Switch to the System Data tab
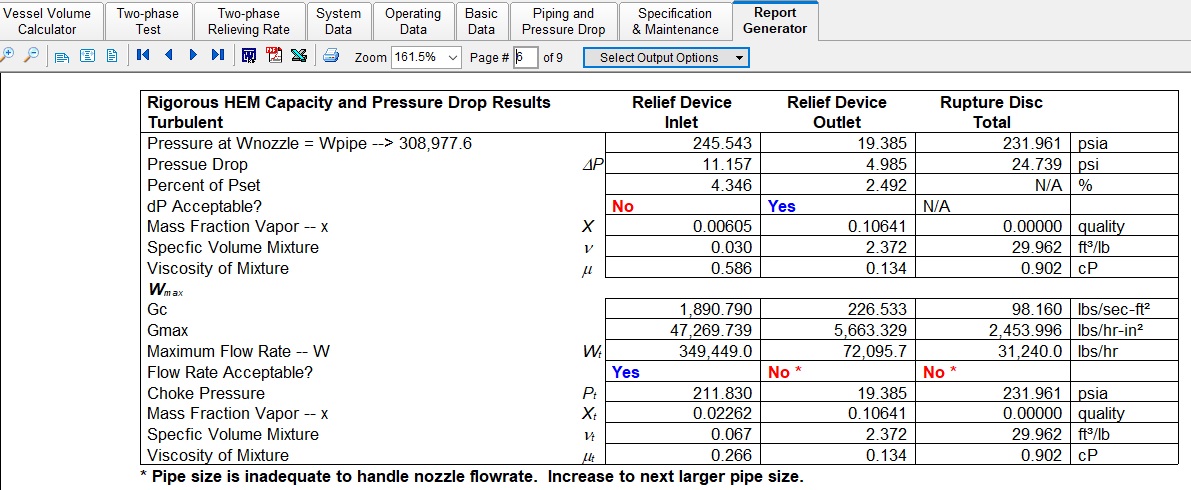The height and width of the screenshot is (490, 1191). (338, 21)
